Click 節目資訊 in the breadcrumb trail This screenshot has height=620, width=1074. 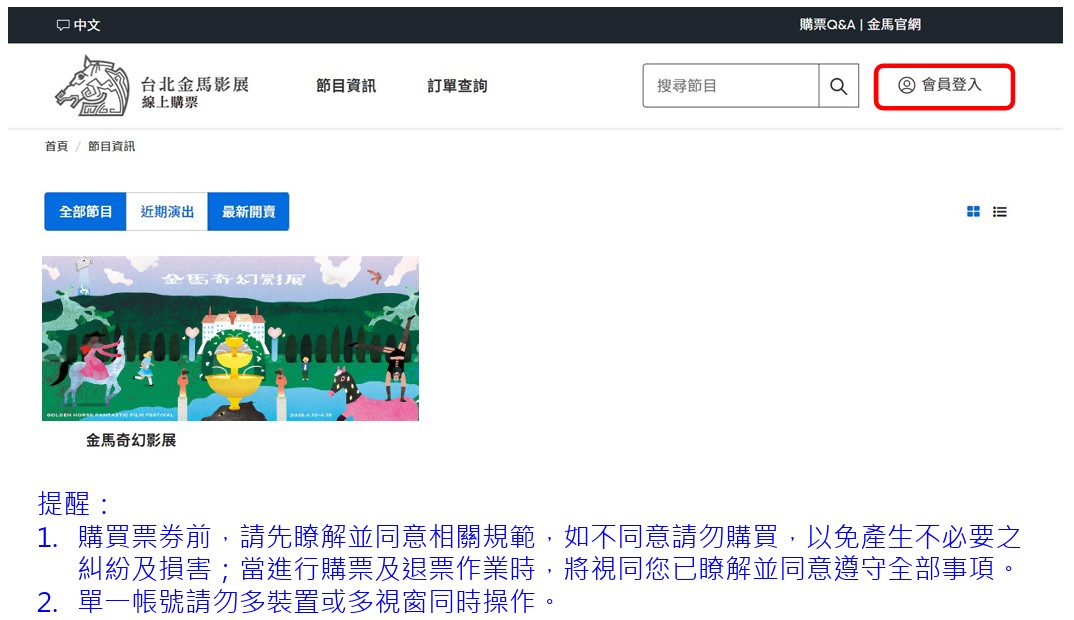111,146
